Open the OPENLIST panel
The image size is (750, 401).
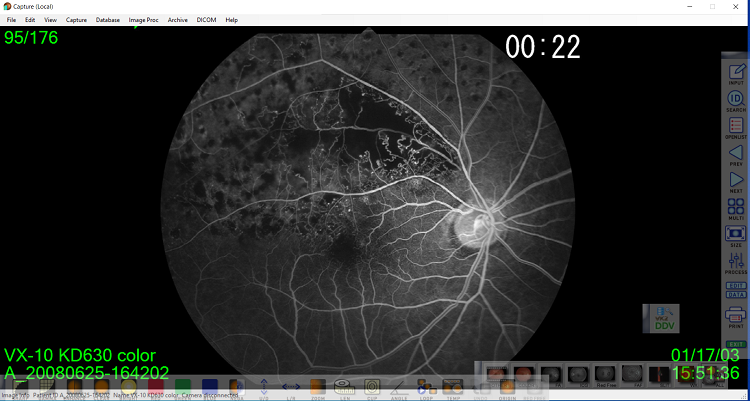pyautogui.click(x=736, y=129)
